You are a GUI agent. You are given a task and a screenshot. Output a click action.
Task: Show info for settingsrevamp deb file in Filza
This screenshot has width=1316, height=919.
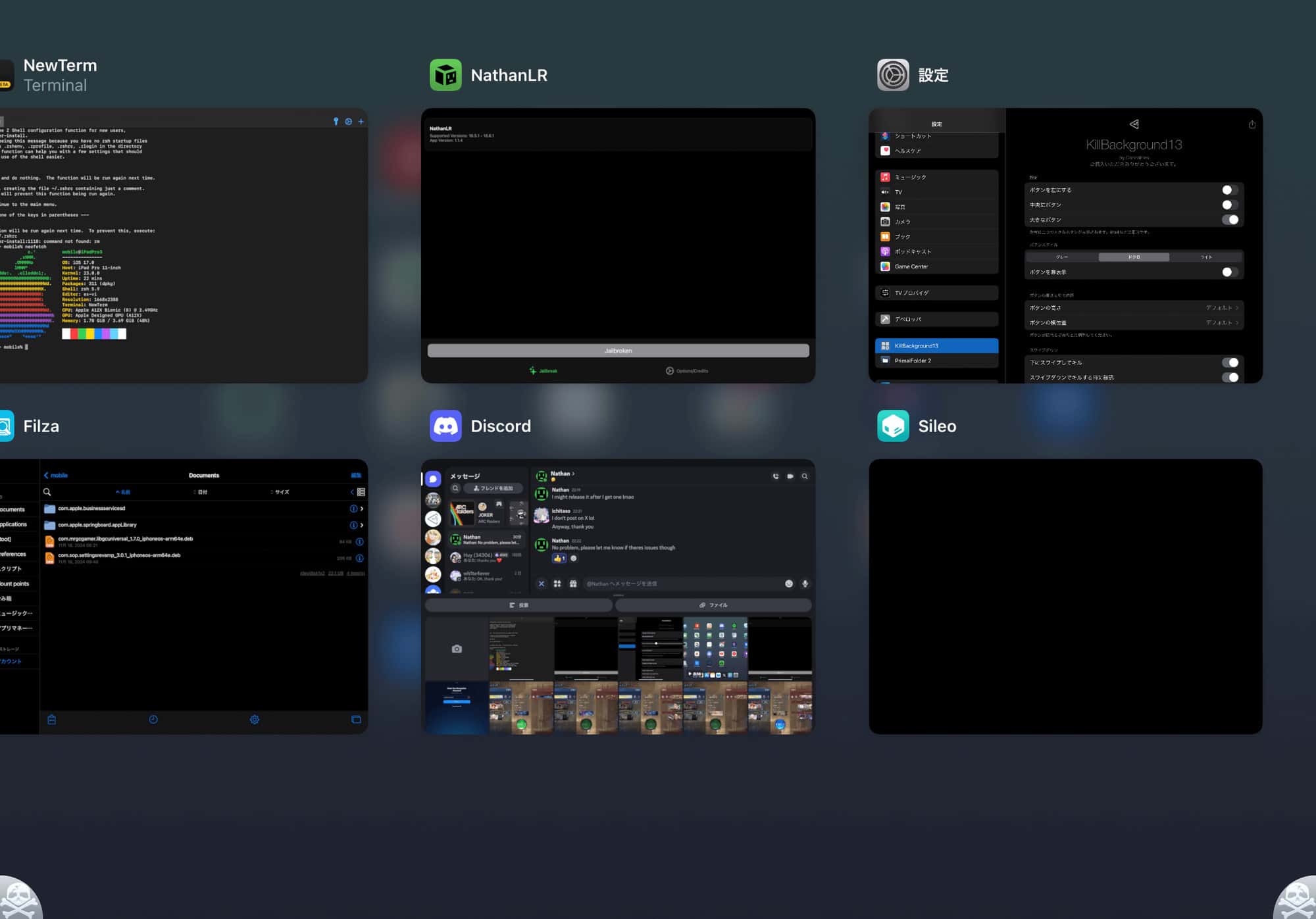click(359, 559)
